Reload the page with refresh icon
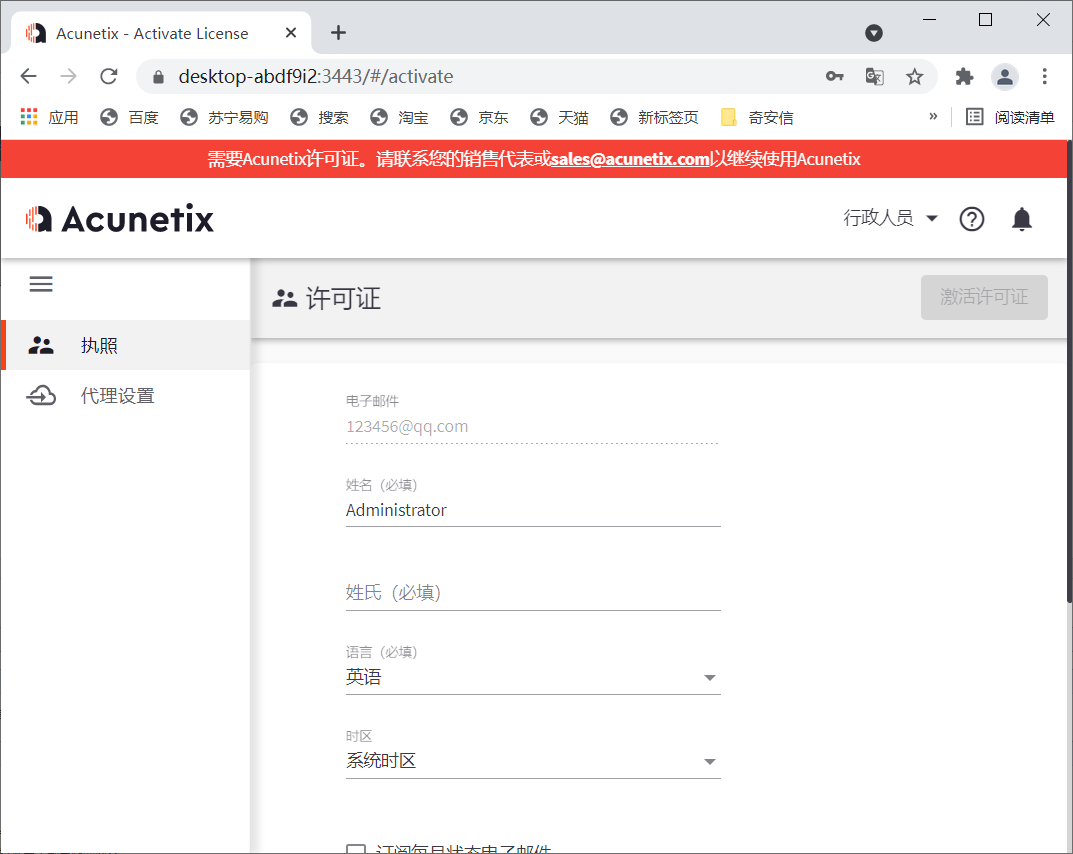Image resolution: width=1073 pixels, height=854 pixels. (x=109, y=76)
